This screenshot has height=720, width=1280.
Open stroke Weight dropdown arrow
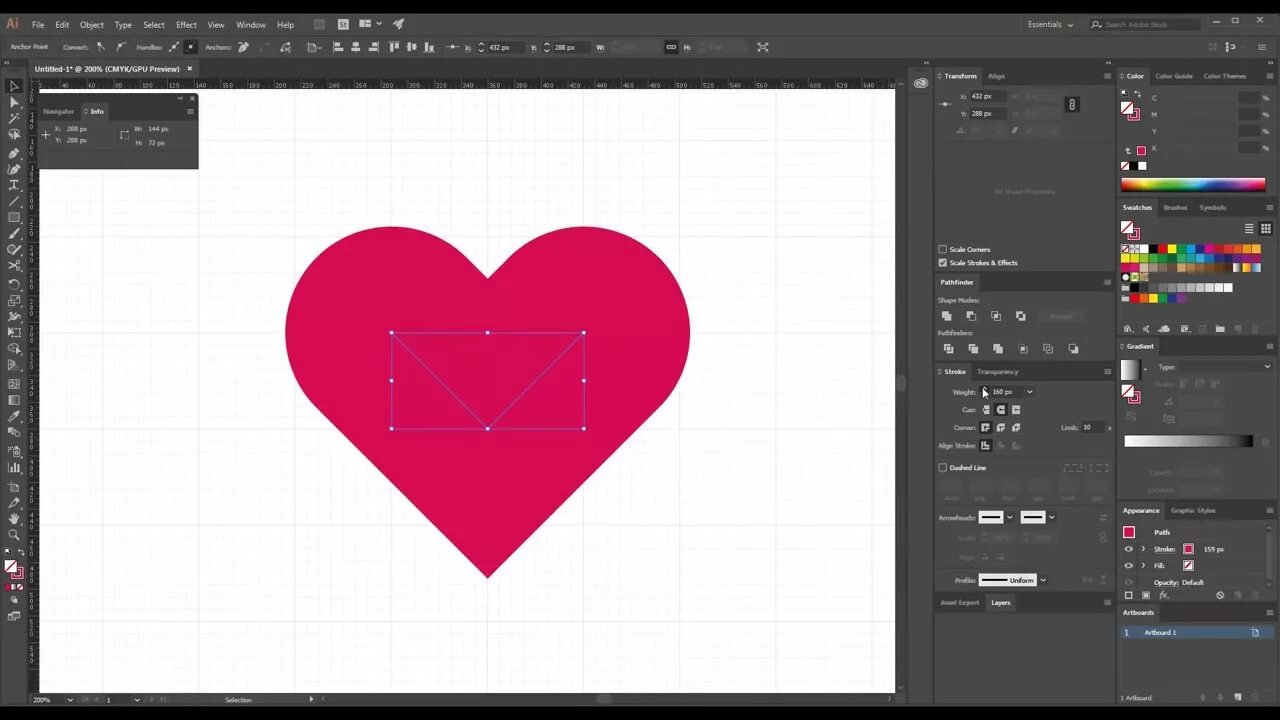pos(1030,392)
